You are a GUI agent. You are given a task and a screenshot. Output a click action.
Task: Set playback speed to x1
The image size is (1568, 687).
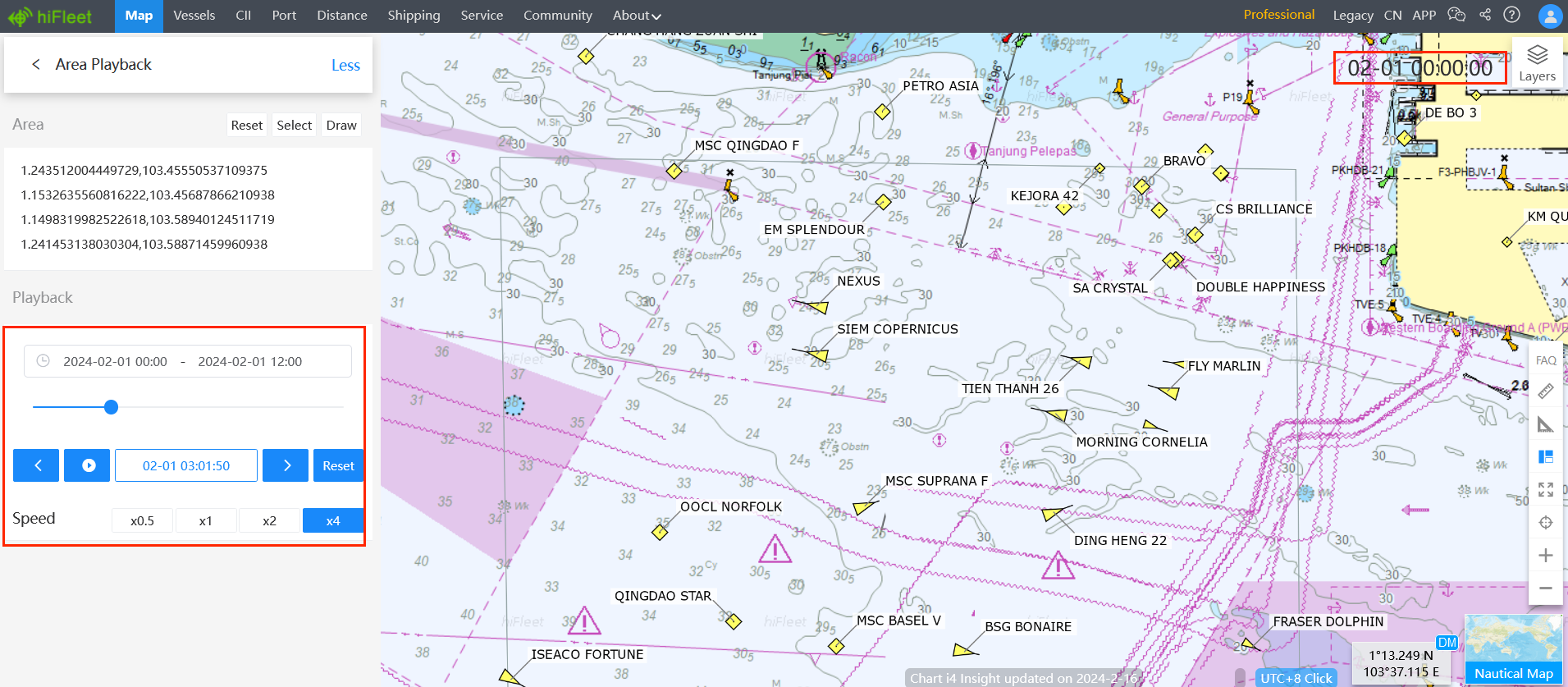[x=205, y=520]
